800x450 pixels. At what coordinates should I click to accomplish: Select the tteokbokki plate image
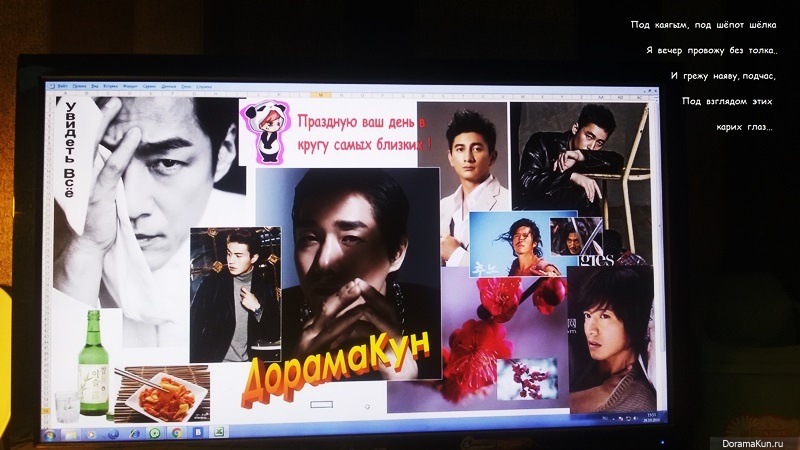point(162,393)
